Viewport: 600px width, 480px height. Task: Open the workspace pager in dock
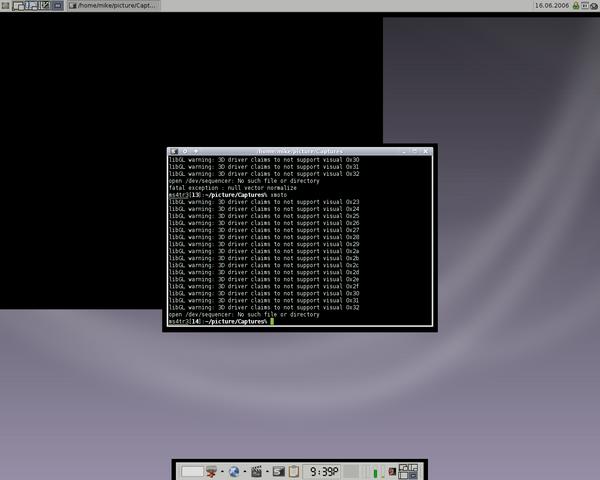point(407,471)
